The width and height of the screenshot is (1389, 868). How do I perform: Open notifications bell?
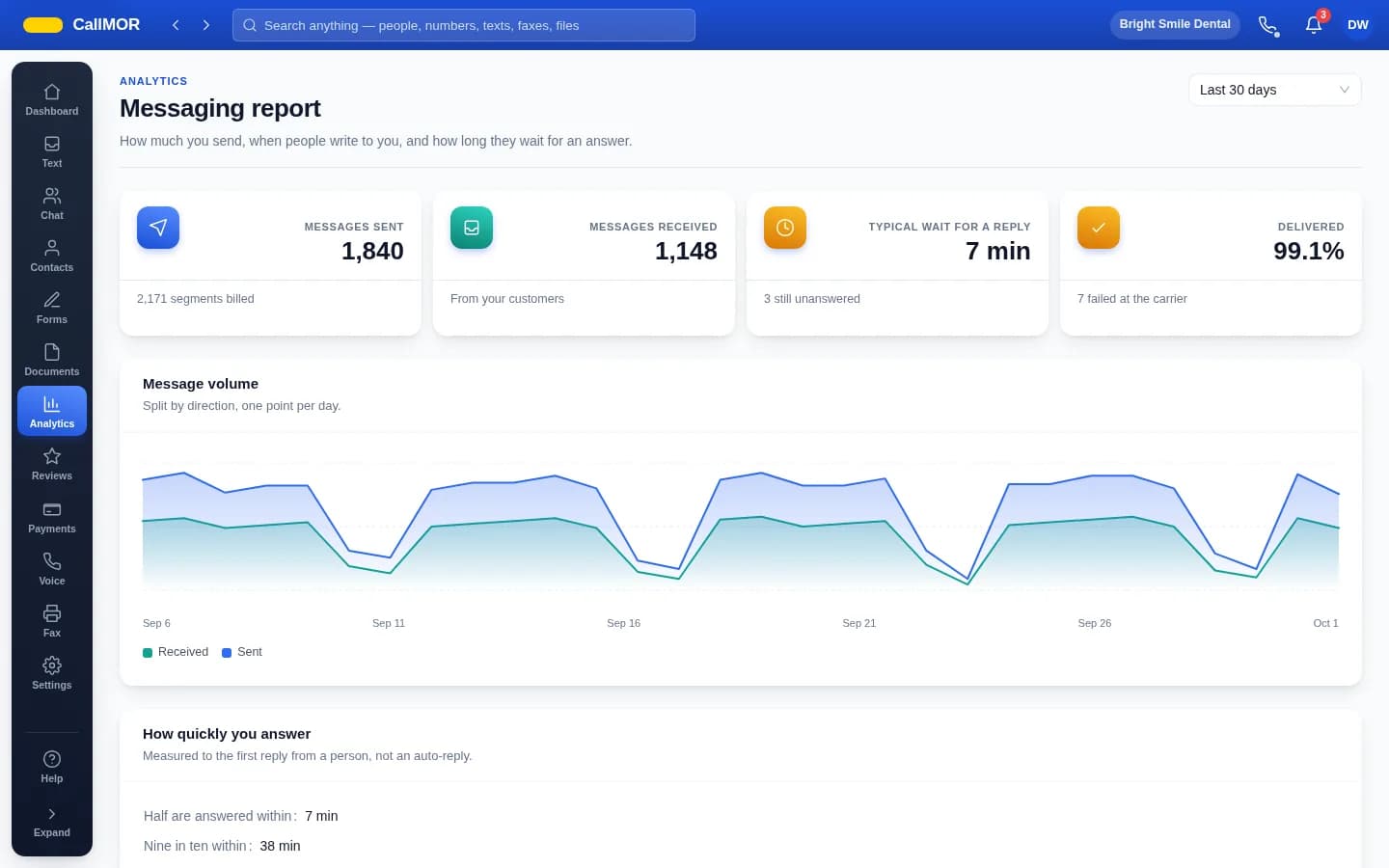[x=1314, y=25]
